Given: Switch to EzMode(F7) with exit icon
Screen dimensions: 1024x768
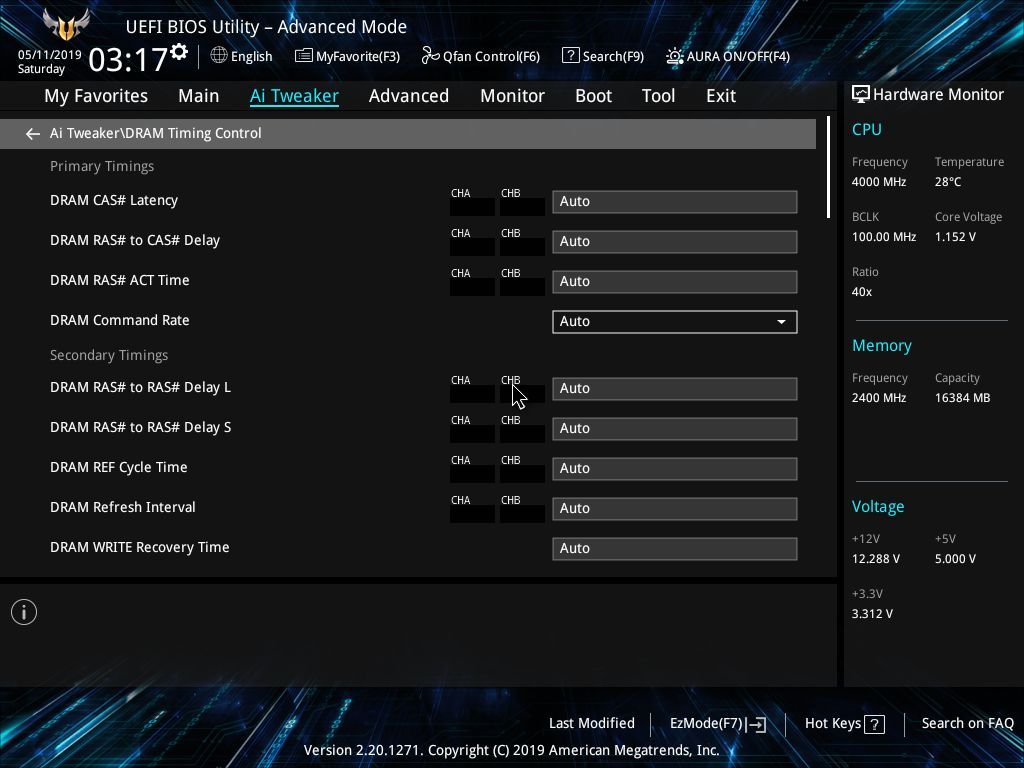Looking at the screenshot, I should pyautogui.click(x=755, y=724).
